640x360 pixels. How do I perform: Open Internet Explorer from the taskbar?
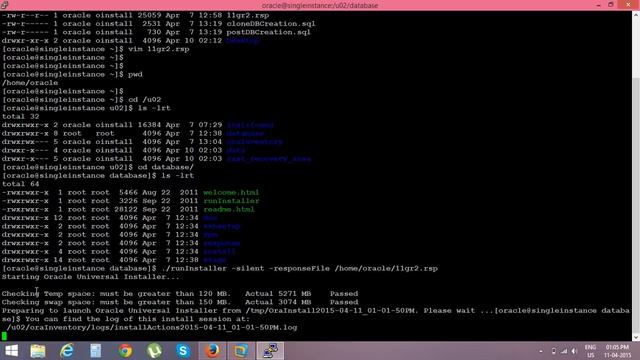click(67, 351)
